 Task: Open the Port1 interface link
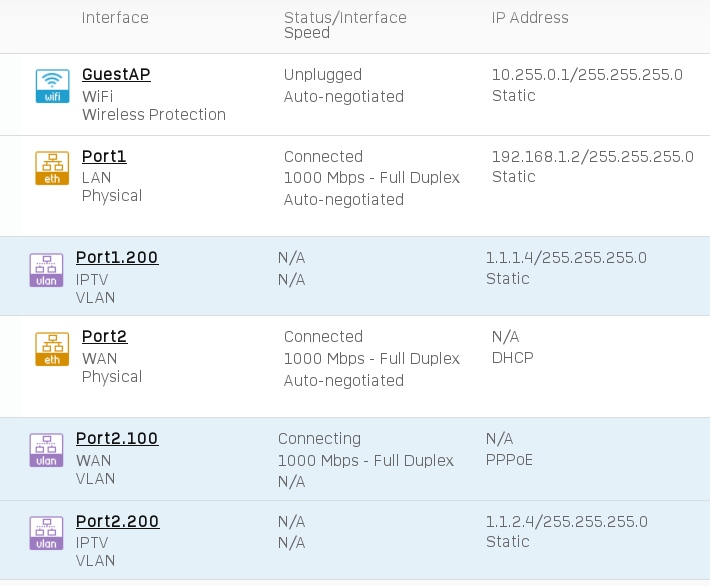coord(104,156)
